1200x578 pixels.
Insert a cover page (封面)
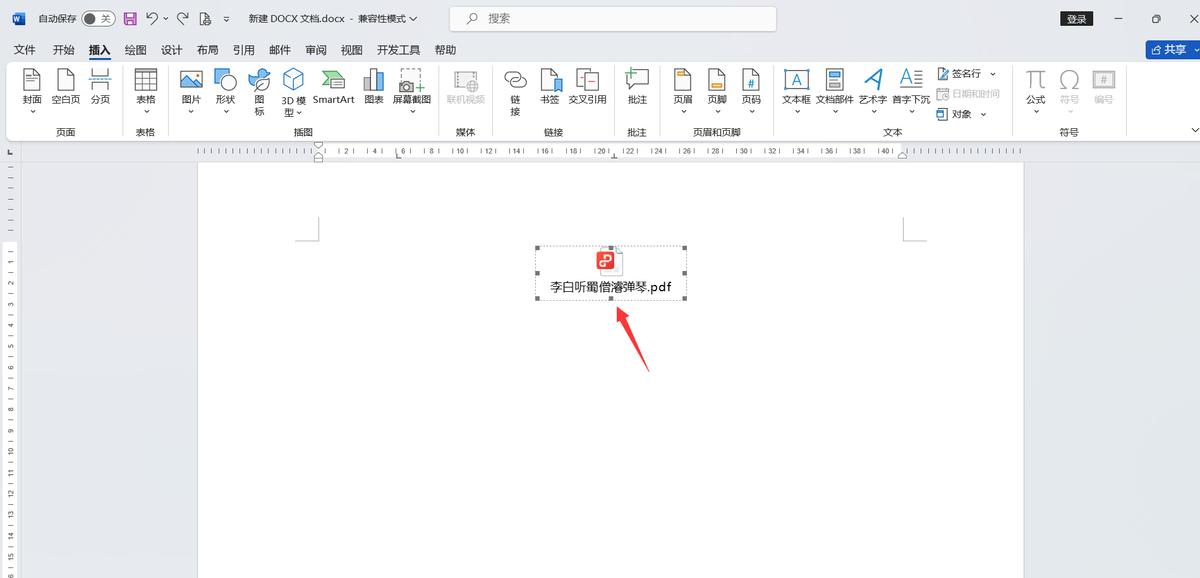(32, 90)
